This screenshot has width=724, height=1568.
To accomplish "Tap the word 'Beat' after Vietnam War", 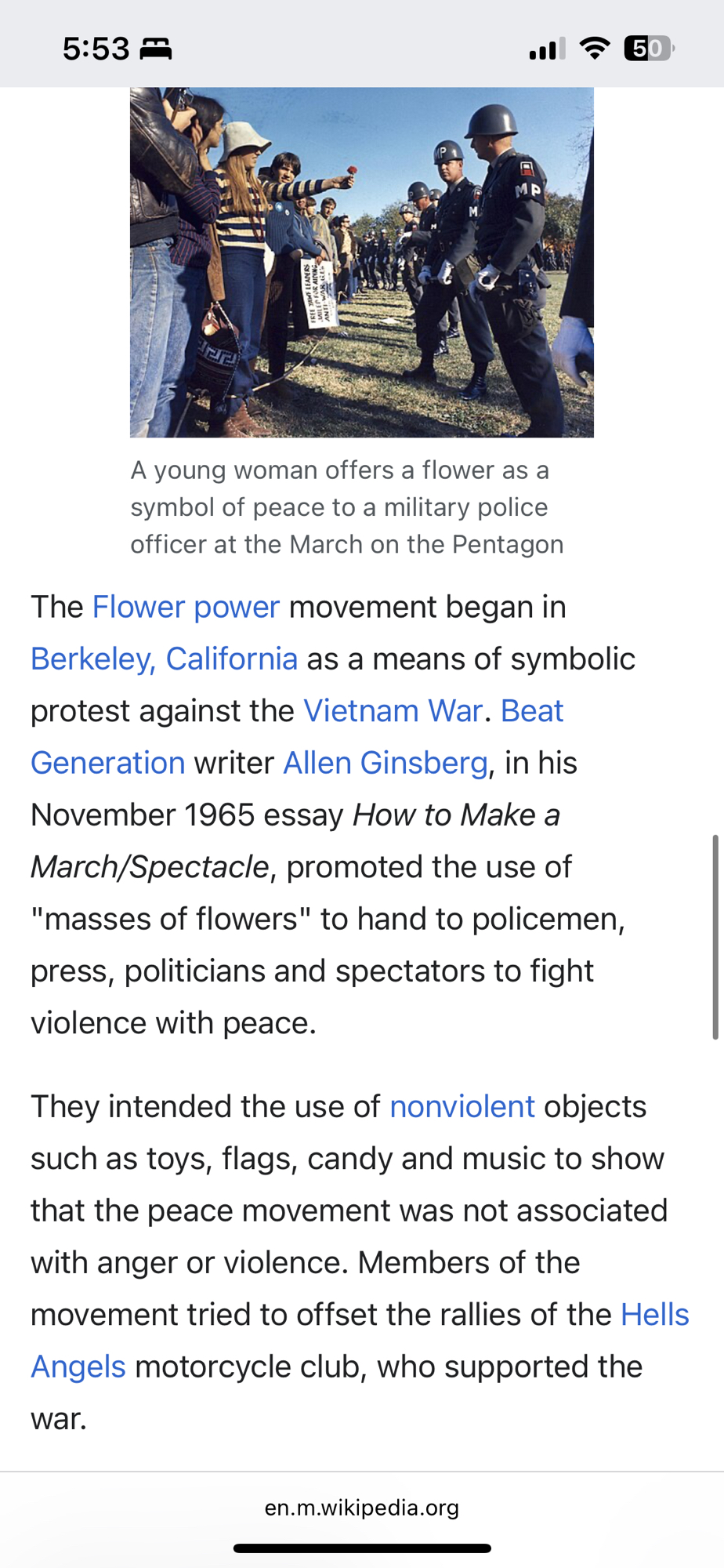I will click(x=532, y=710).
